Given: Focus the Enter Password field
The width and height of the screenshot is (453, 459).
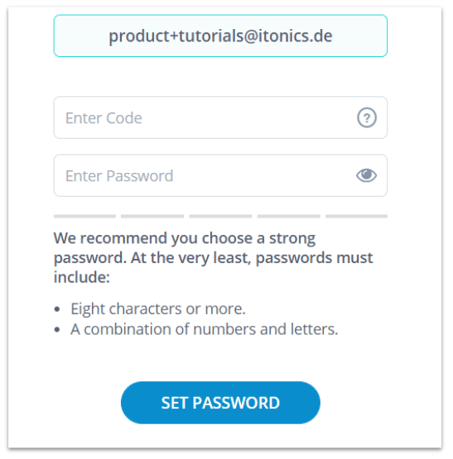Looking at the screenshot, I should (x=220, y=175).
